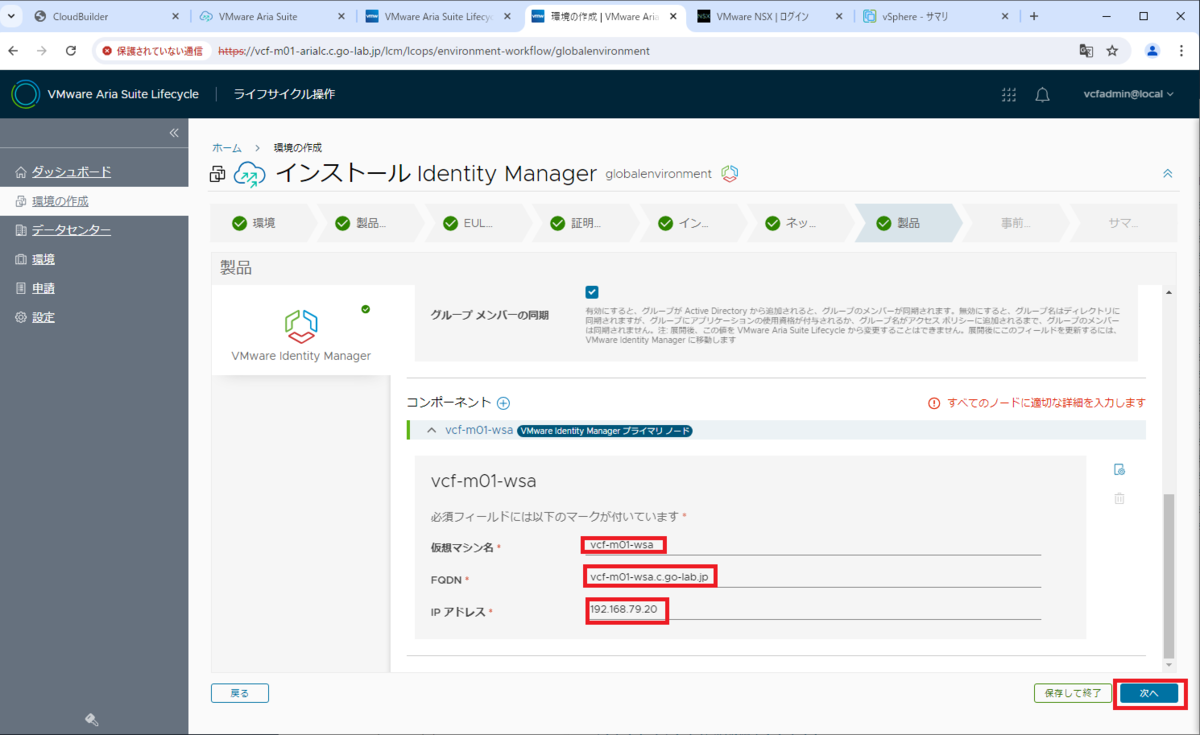
Task: Open the vcfadmin@local user menu
Action: pos(1129,94)
